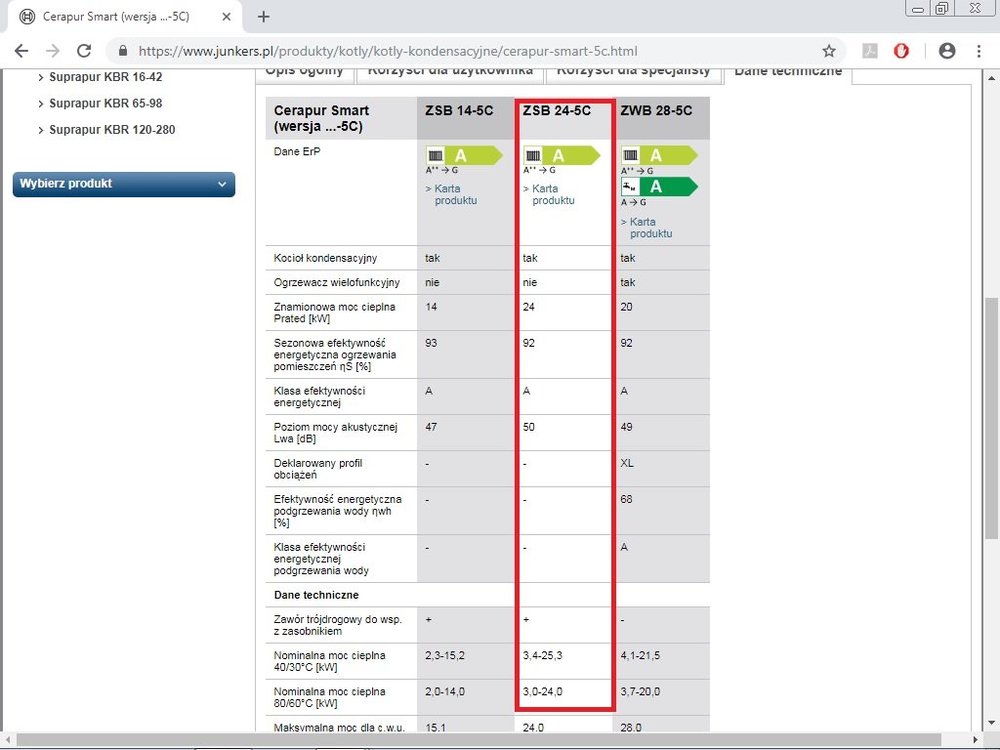Screen dimensions: 1000x750
Task: Click the Opera extension icon
Action: [x=901, y=51]
